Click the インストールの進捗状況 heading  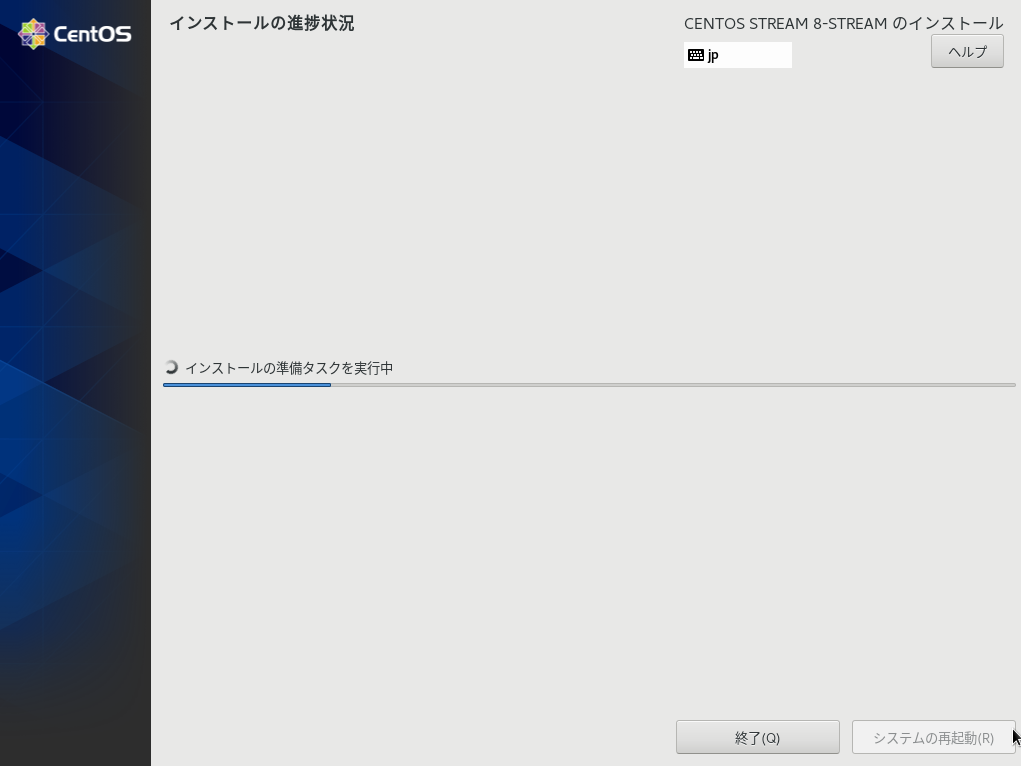click(262, 23)
